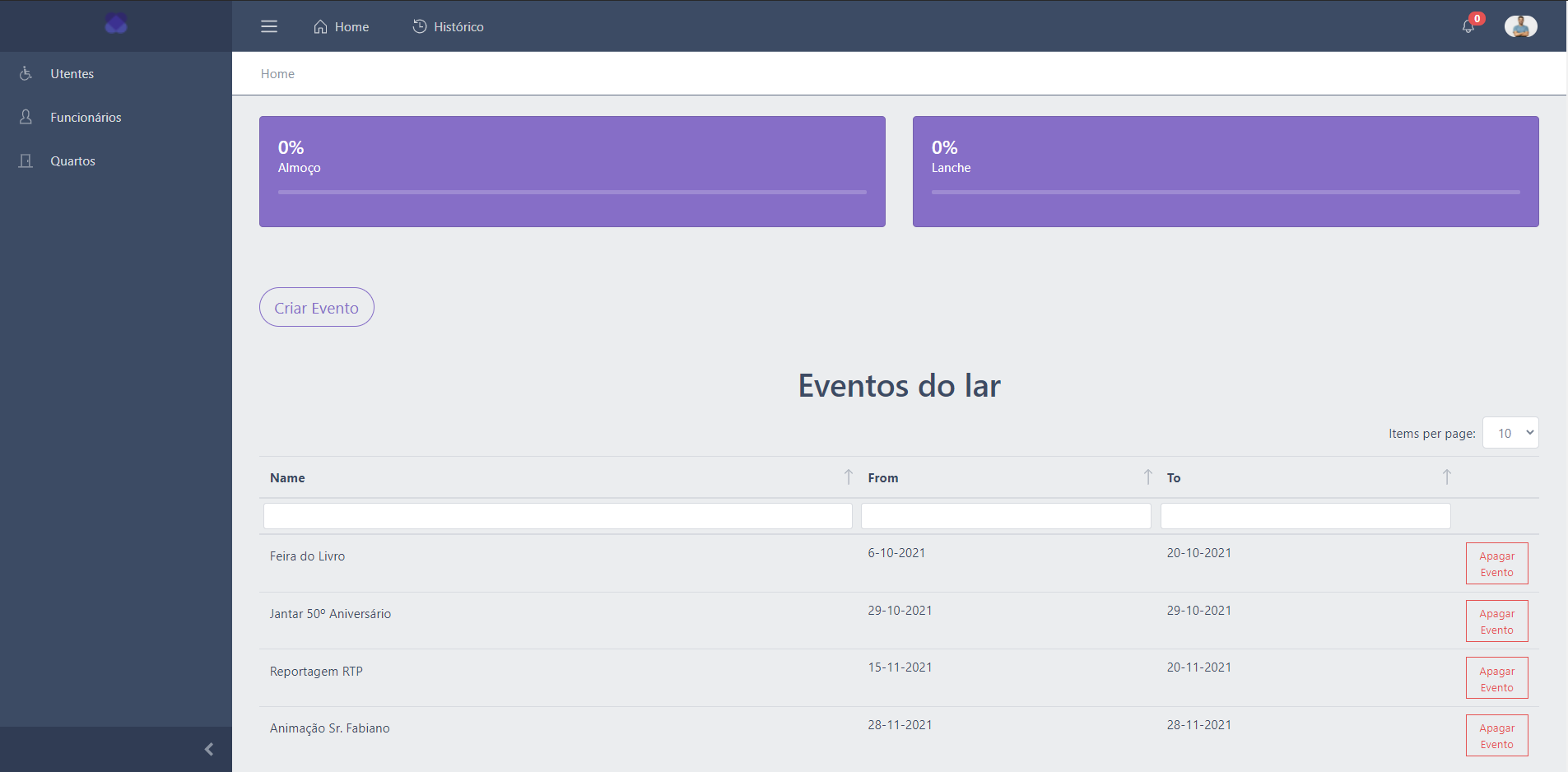Delete the Reportagem RTP event
The height and width of the screenshot is (772, 1568).
pyautogui.click(x=1496, y=678)
